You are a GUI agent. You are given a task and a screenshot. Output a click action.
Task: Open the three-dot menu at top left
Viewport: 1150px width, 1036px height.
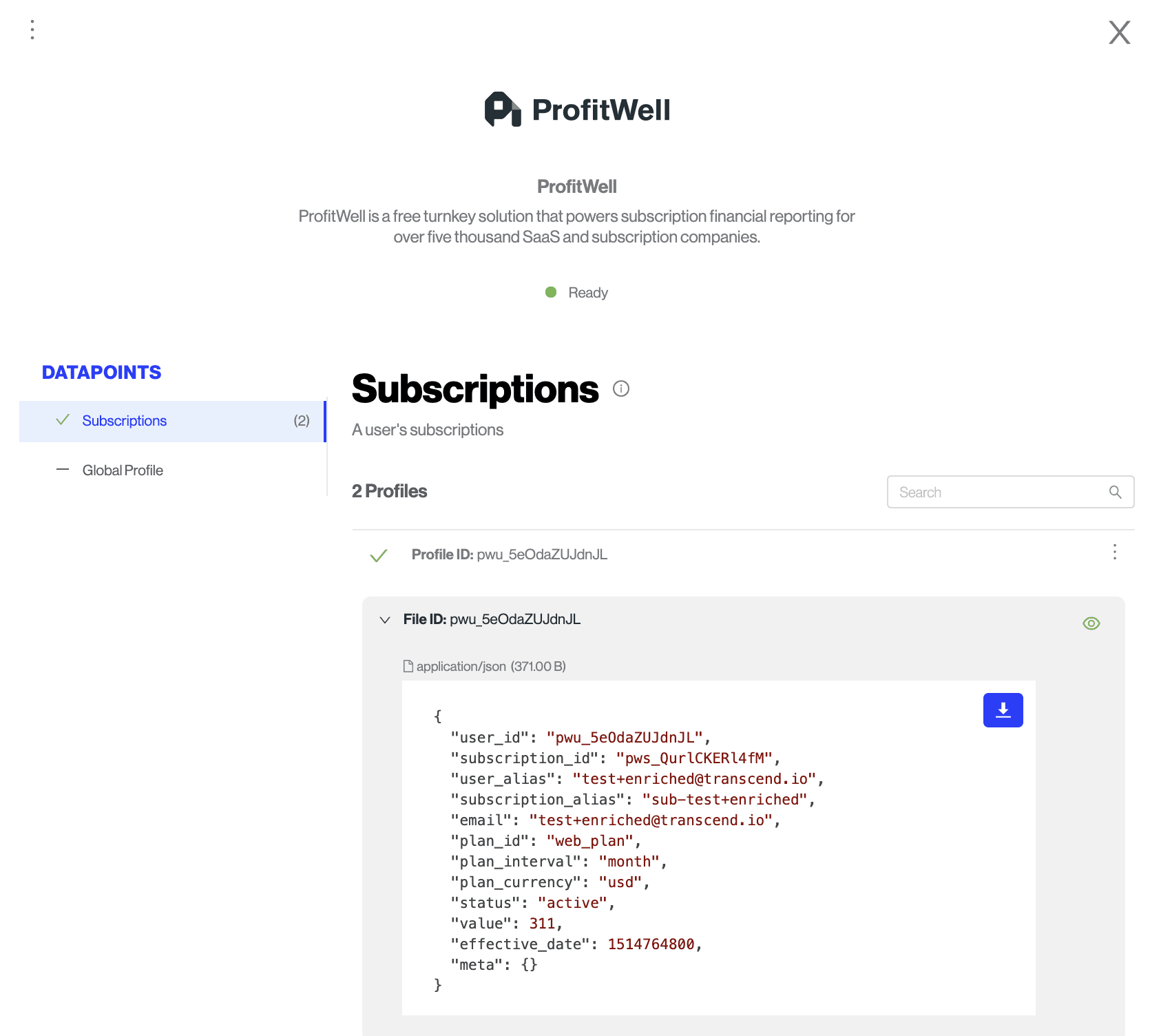[32, 30]
